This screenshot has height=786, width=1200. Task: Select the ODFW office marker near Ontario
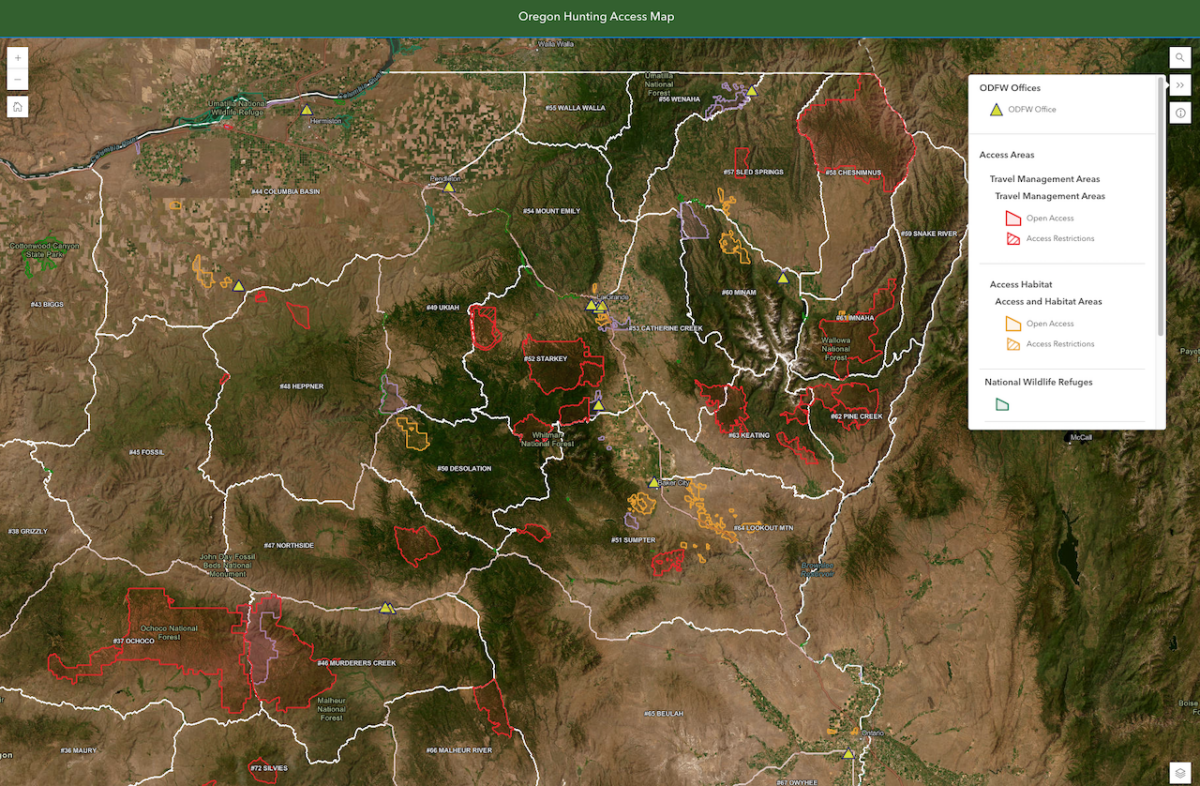[848, 754]
